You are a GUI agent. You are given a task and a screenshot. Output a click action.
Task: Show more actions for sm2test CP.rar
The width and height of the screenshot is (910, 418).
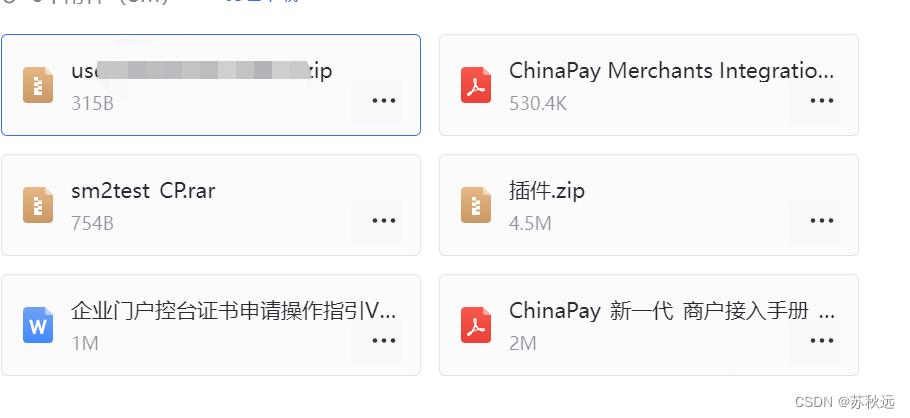(384, 221)
